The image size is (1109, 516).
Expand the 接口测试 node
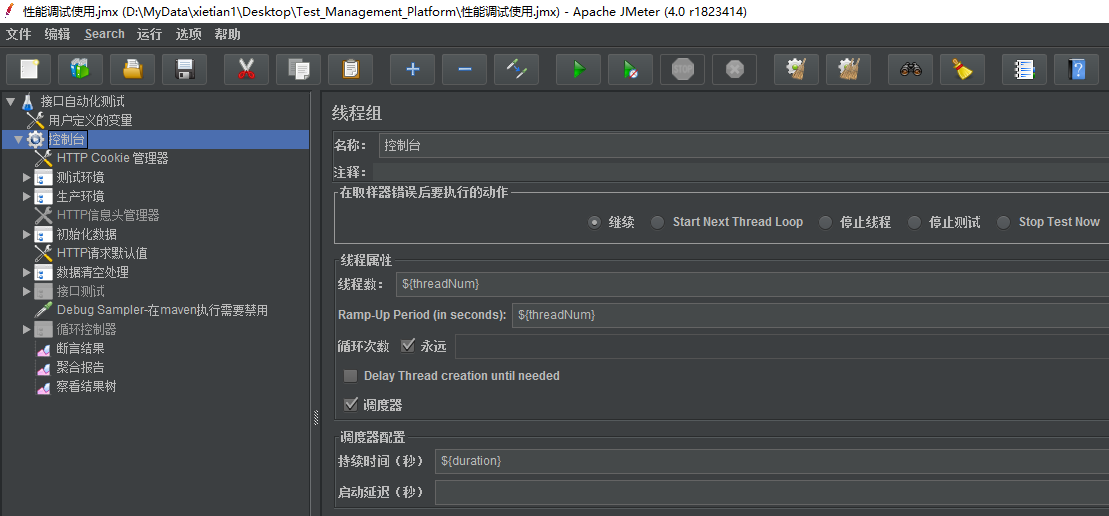(27, 291)
